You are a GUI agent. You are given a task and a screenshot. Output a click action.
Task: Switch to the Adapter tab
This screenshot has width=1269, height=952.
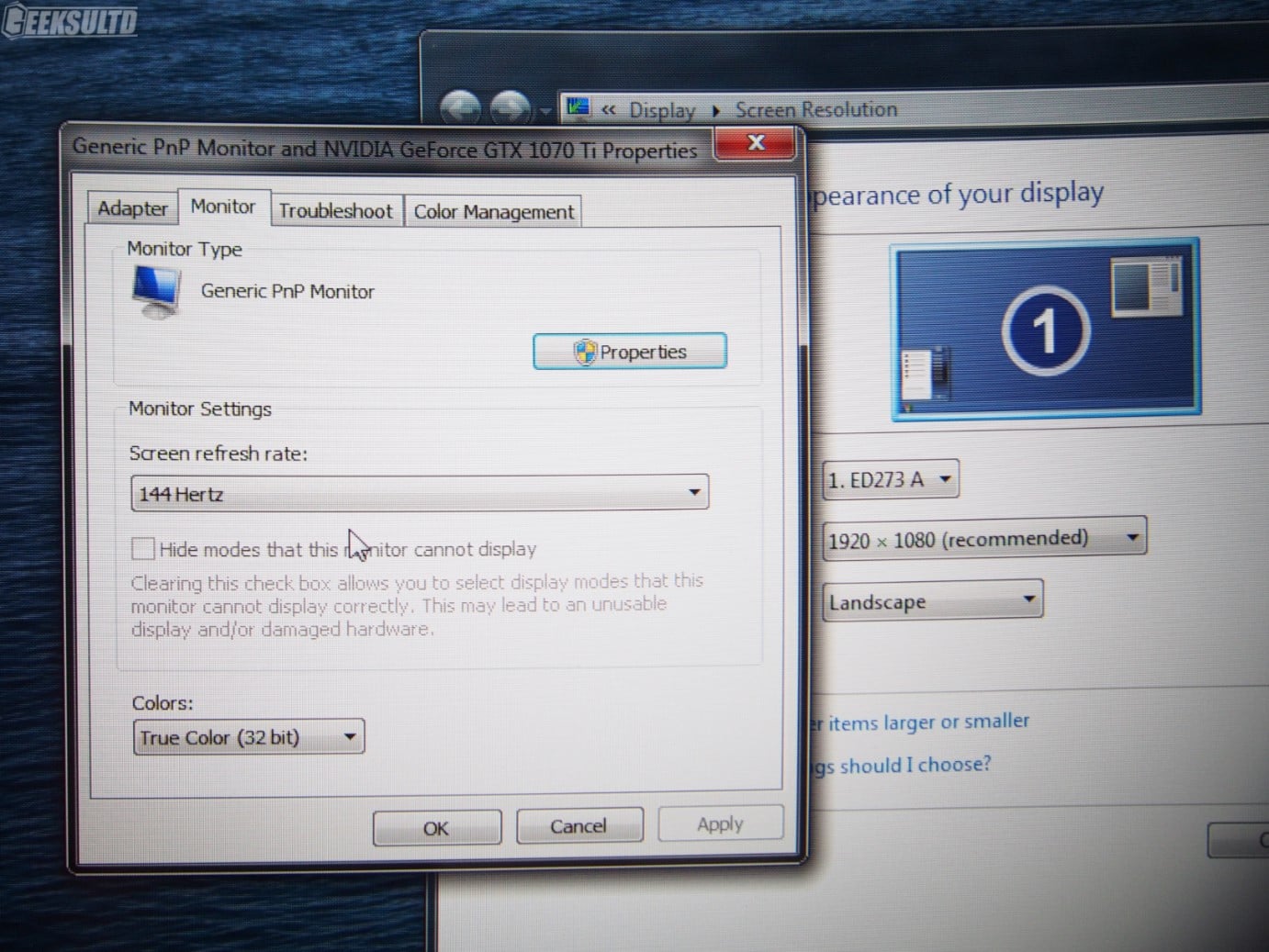132,209
